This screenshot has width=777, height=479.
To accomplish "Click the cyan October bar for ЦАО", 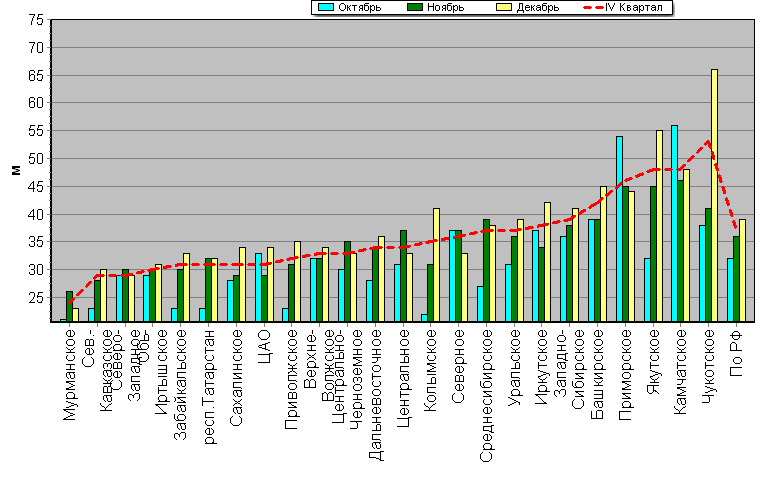I will click(x=258, y=287).
